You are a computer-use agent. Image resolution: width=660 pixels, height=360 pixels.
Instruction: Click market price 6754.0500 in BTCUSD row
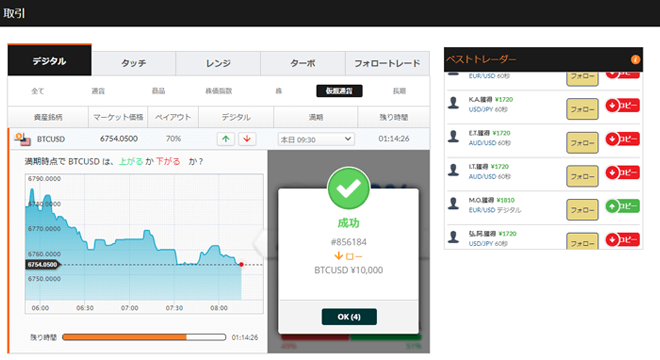[x=119, y=139]
